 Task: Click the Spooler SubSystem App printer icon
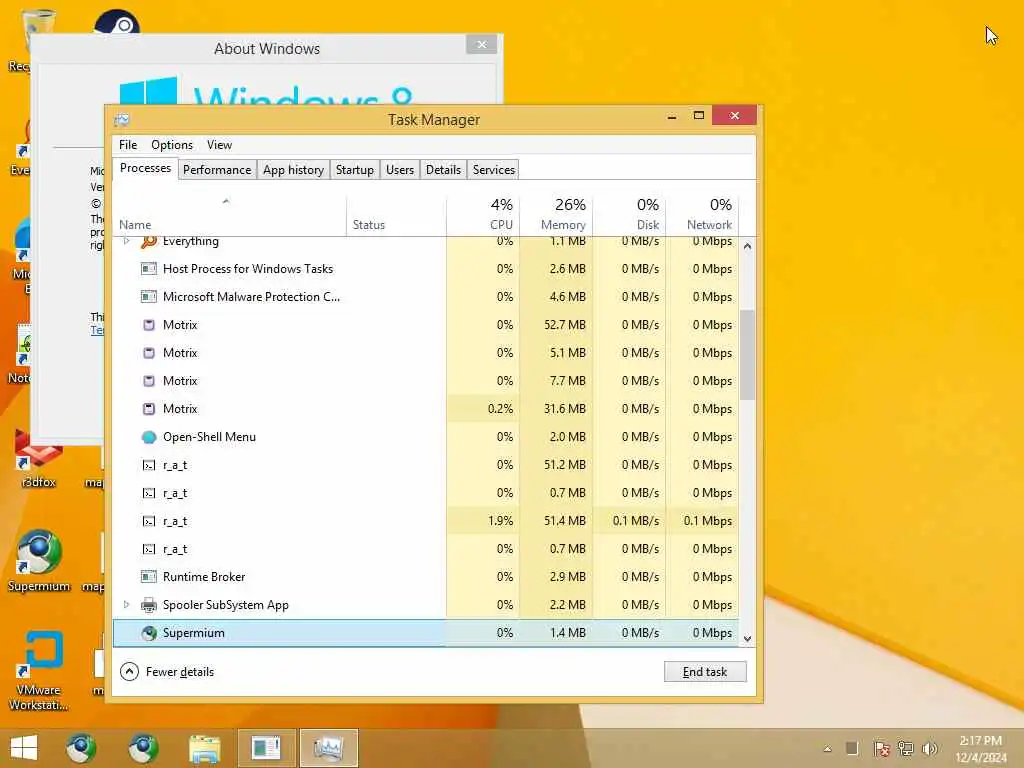point(149,605)
